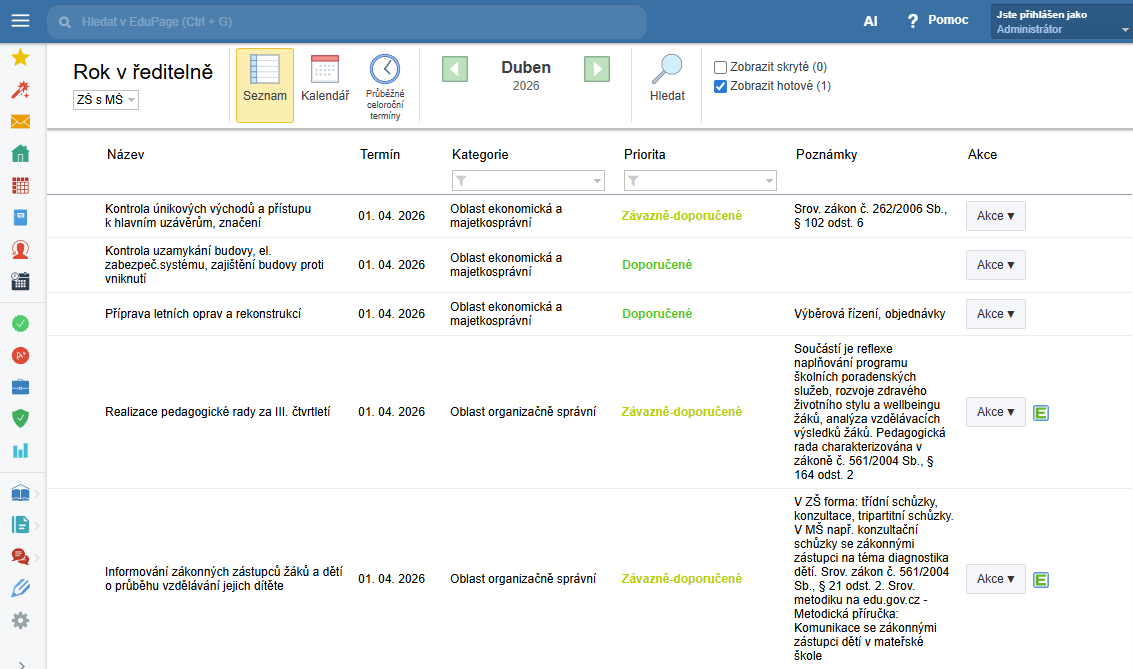Screen dimensions: 1133x669
Task: Click green E icon for pedagogické rady row
Action: click(1040, 412)
